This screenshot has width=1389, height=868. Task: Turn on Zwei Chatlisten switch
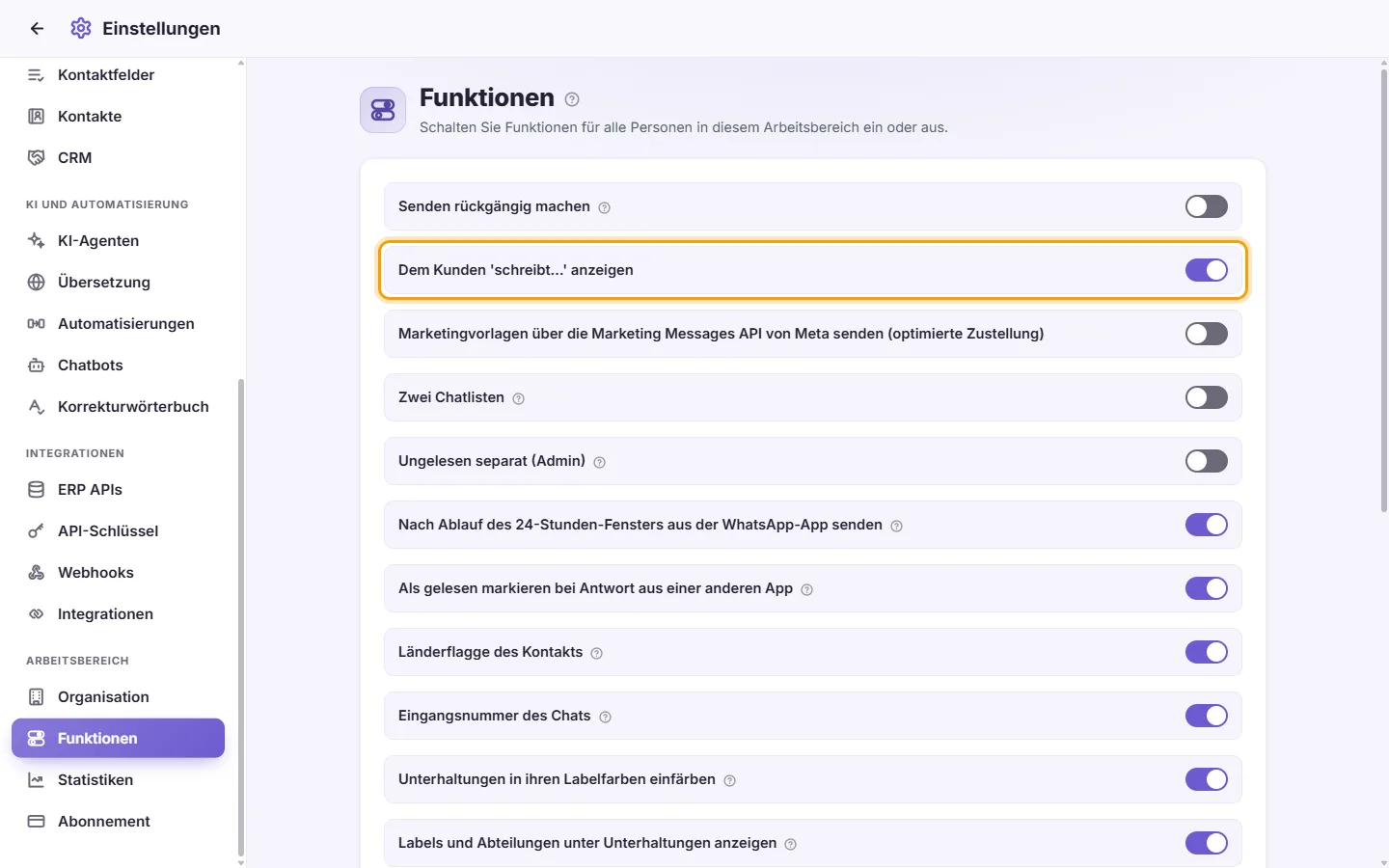pos(1207,397)
